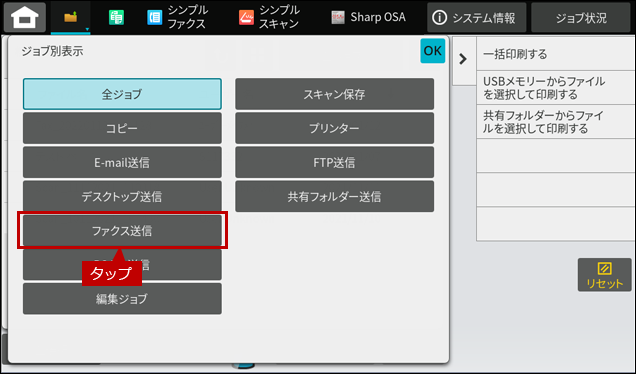Screen dimensions: 636x374
Task: Open ジョブ状況 screen
Action: (581, 17)
